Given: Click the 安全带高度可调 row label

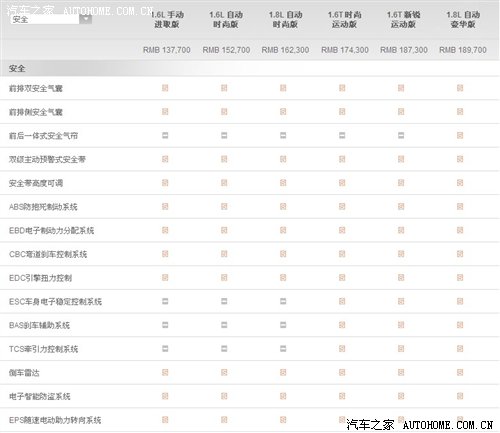Looking at the screenshot, I should pyautogui.click(x=36, y=183).
